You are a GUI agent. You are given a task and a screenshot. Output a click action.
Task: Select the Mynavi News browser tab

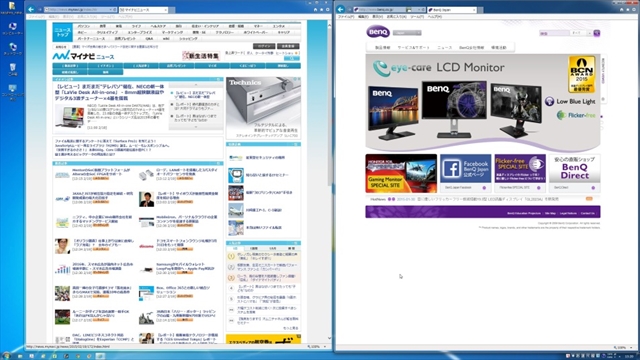(x=143, y=9)
